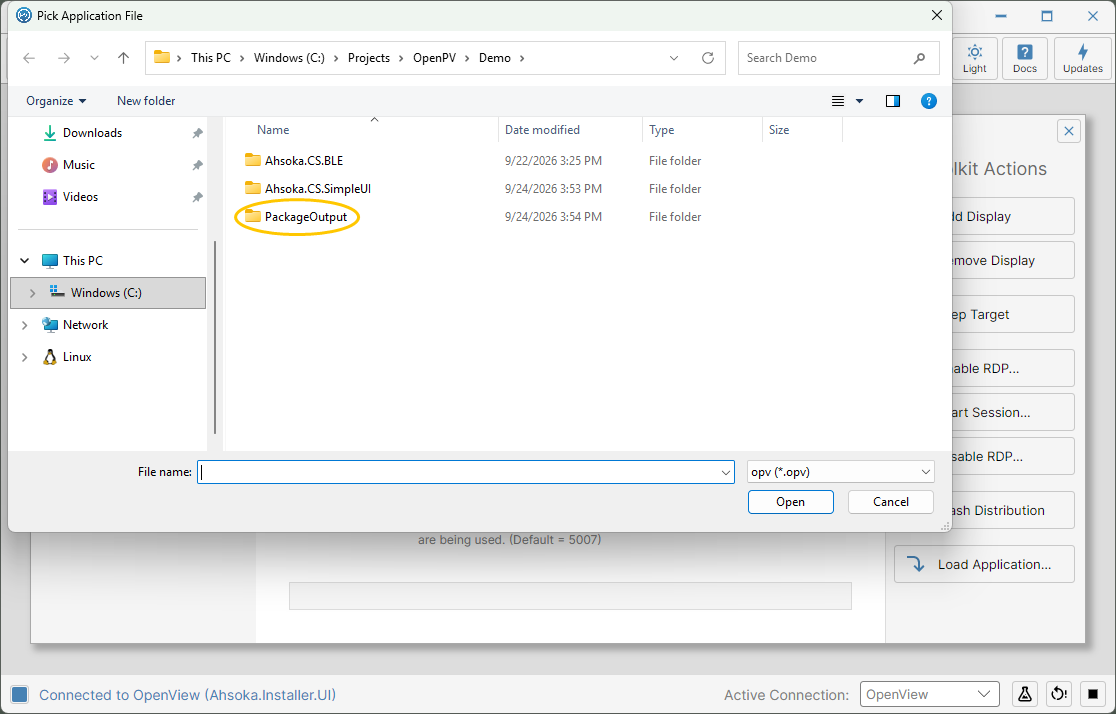
Task: Cancel the Pick Application File dialog
Action: pos(890,502)
